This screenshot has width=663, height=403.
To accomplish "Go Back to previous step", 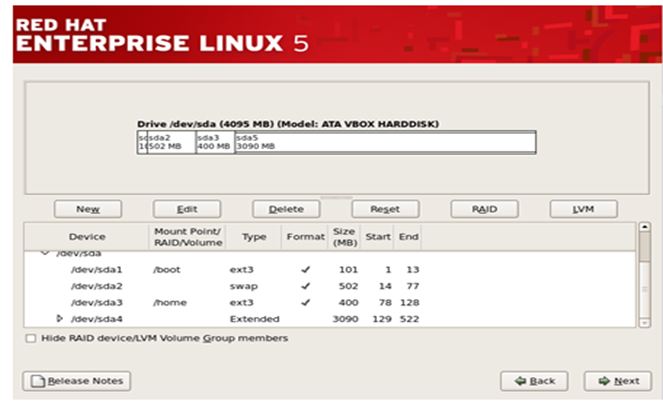I will pyautogui.click(x=534, y=381).
